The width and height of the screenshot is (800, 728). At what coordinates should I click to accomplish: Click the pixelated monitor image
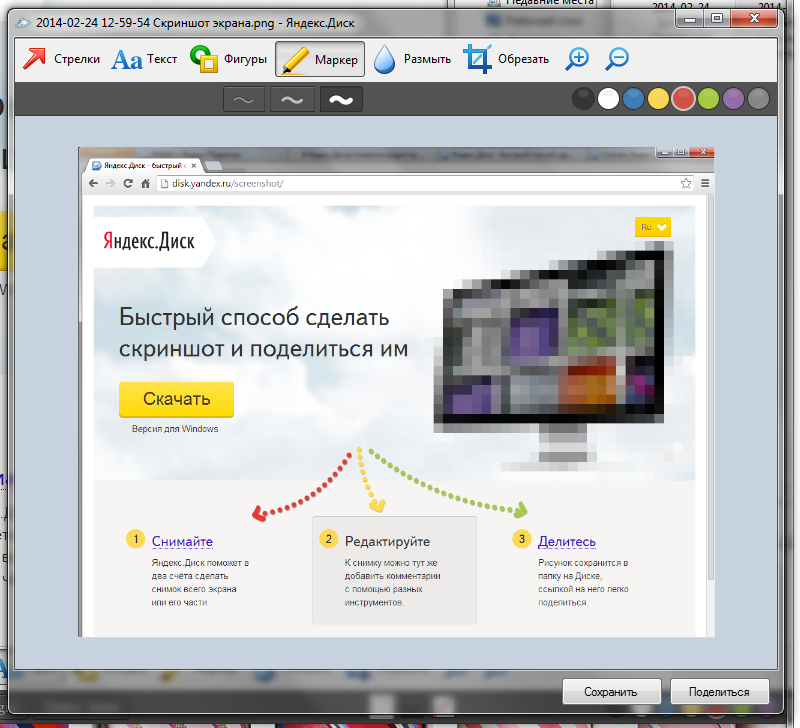tap(553, 354)
